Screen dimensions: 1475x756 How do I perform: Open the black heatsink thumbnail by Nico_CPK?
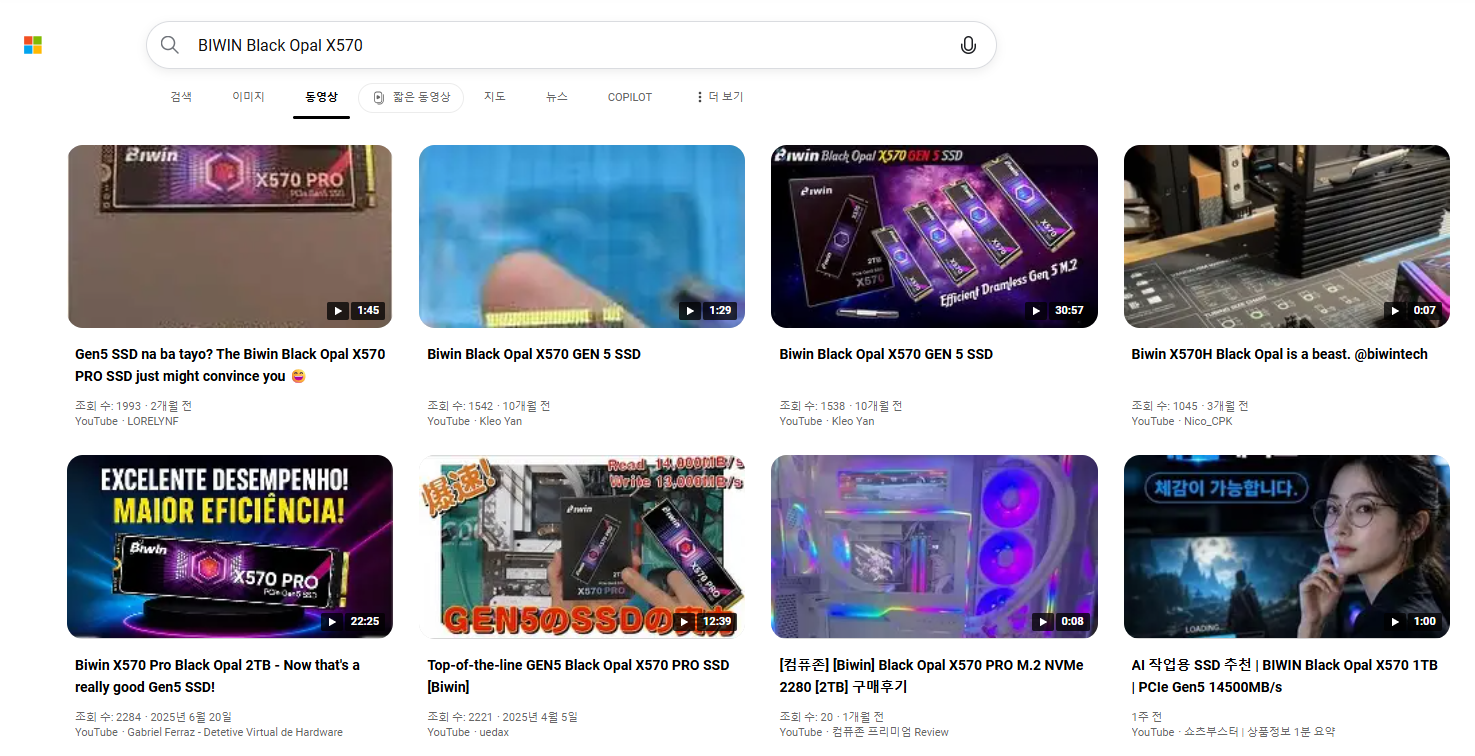(1287, 236)
